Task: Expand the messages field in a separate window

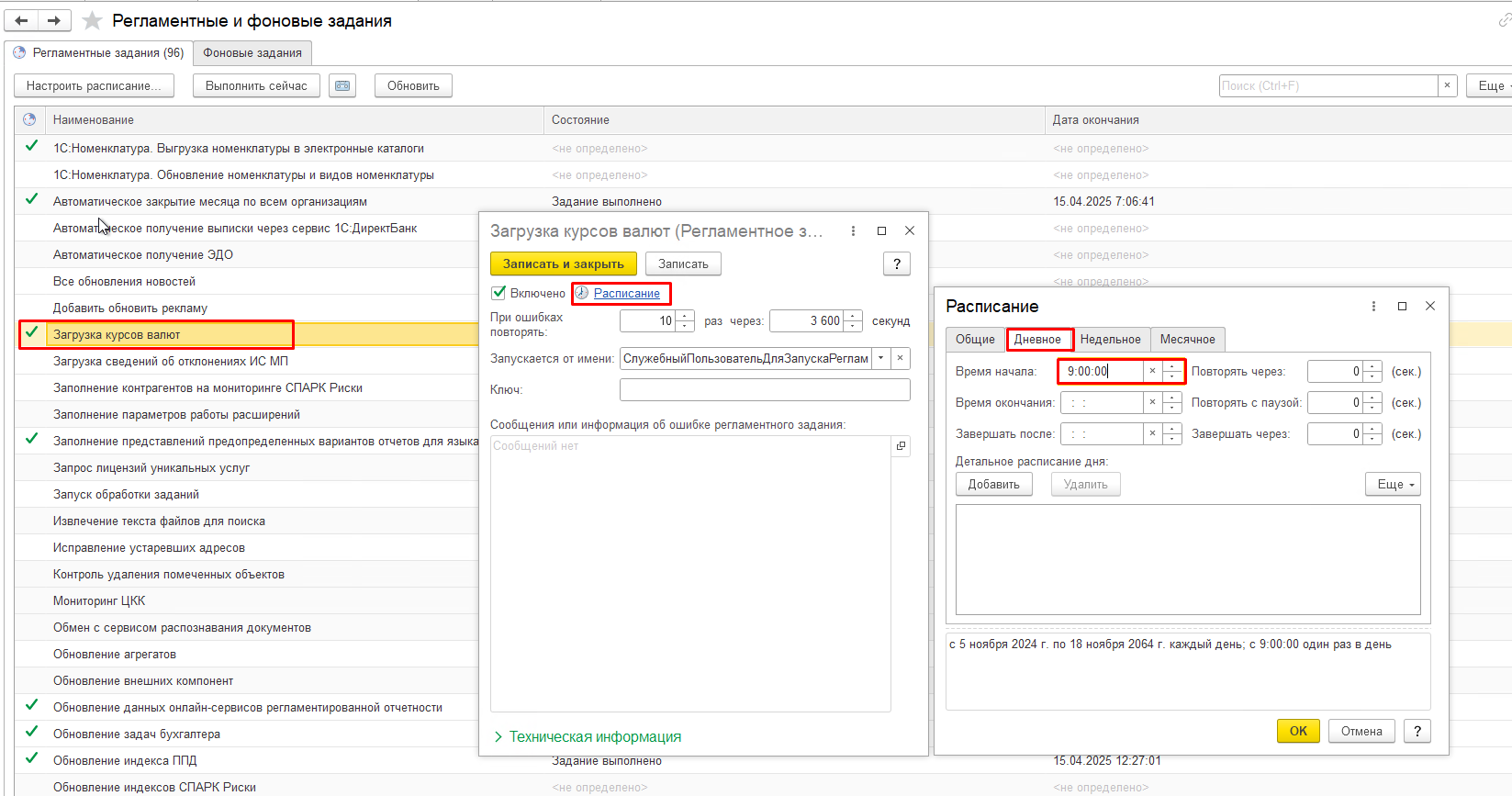Action: 901,446
